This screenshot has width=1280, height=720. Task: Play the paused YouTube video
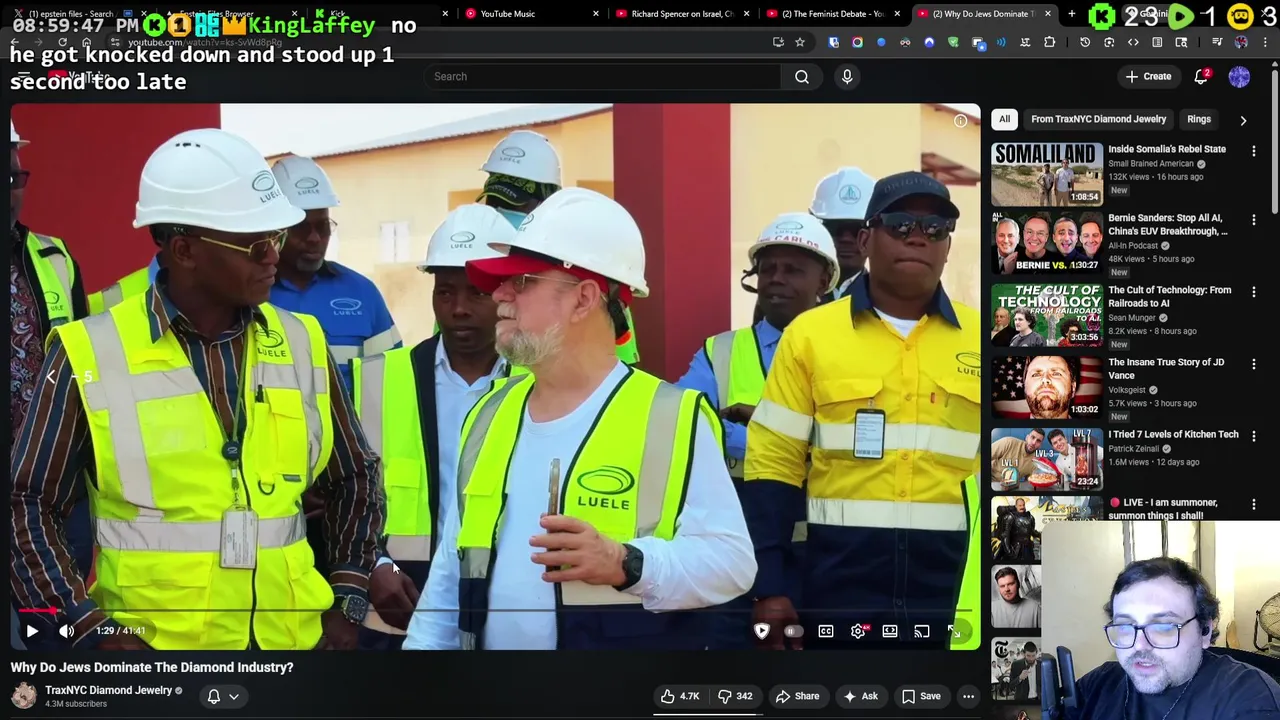pyautogui.click(x=32, y=631)
